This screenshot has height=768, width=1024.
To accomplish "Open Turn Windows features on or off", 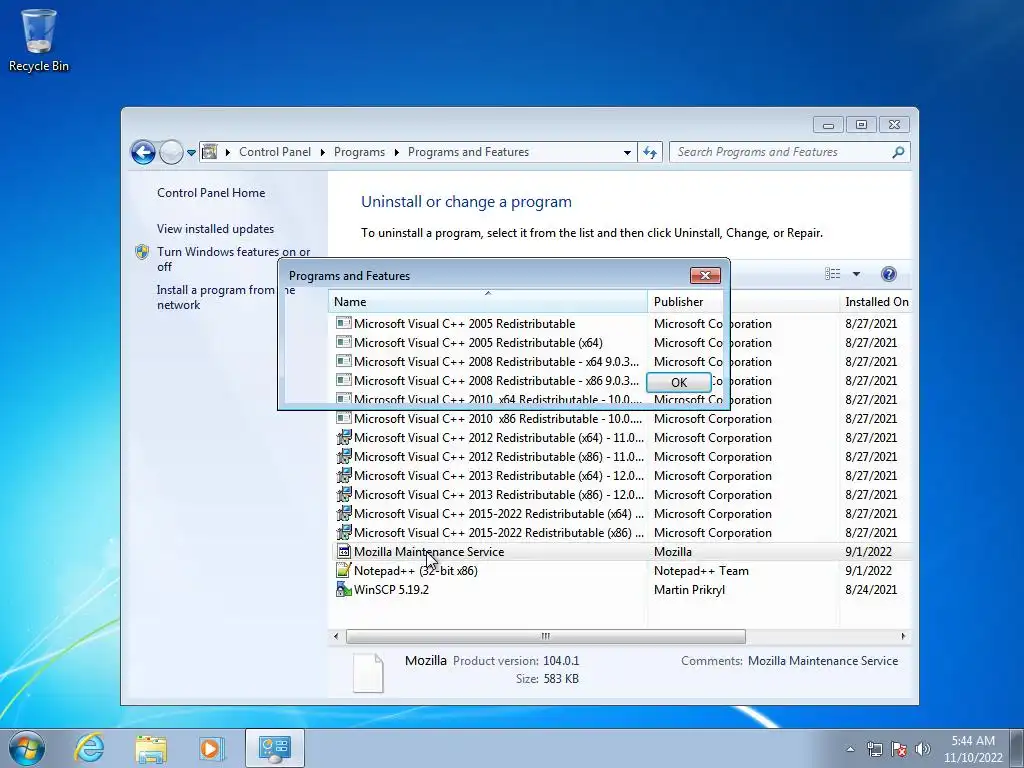I will 233,259.
